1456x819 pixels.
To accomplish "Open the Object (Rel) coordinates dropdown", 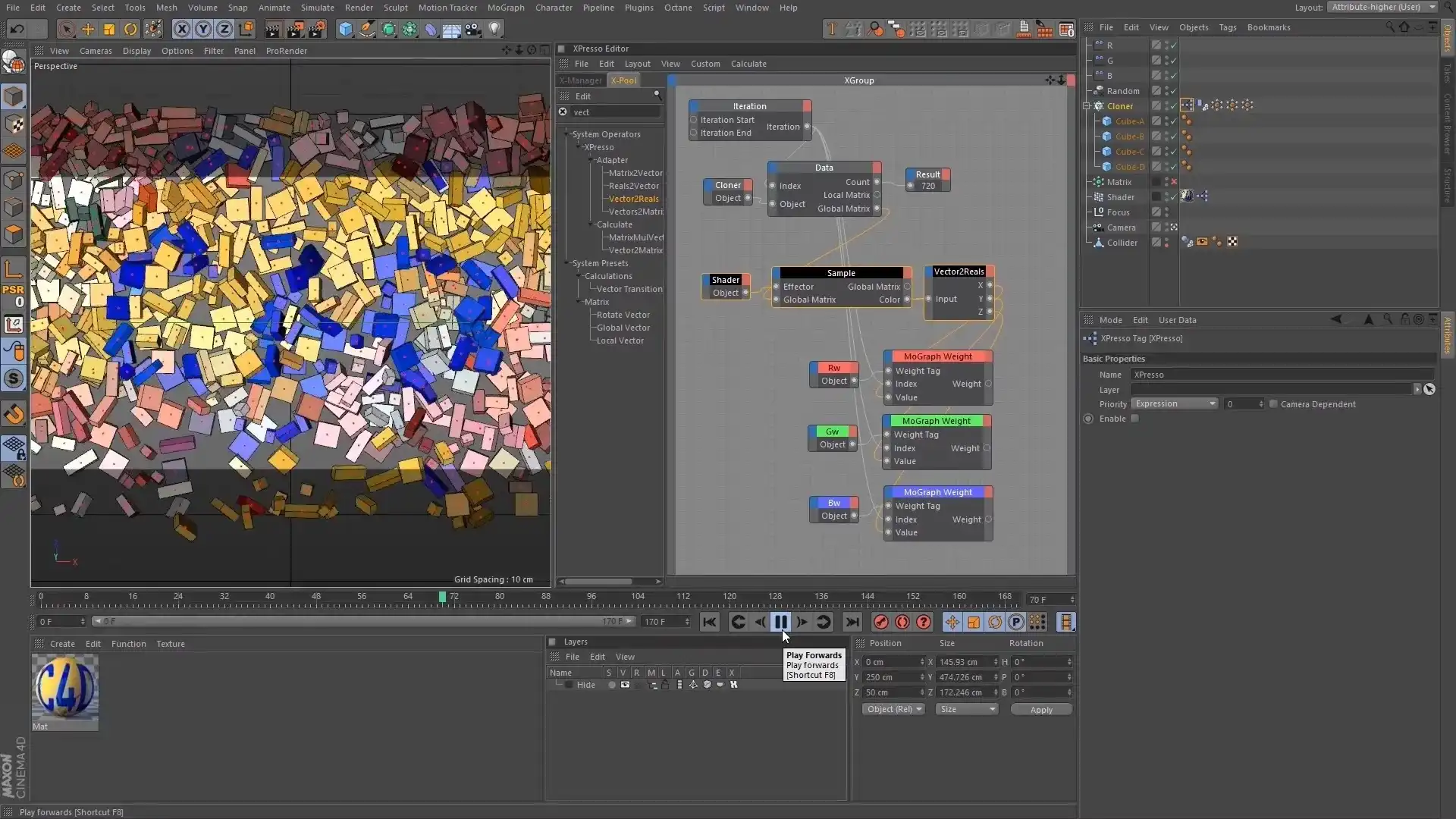I will point(894,709).
